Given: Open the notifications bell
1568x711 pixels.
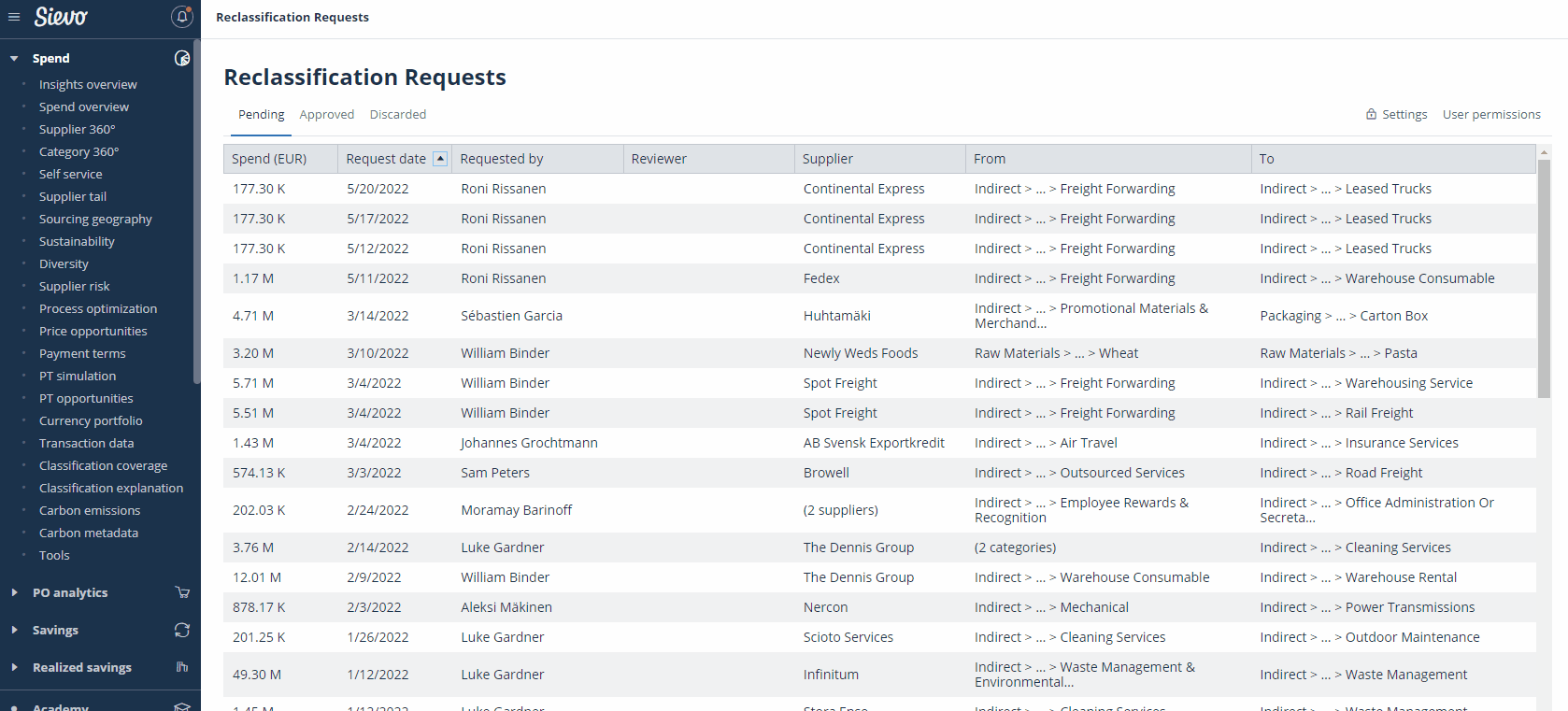Looking at the screenshot, I should click(182, 17).
